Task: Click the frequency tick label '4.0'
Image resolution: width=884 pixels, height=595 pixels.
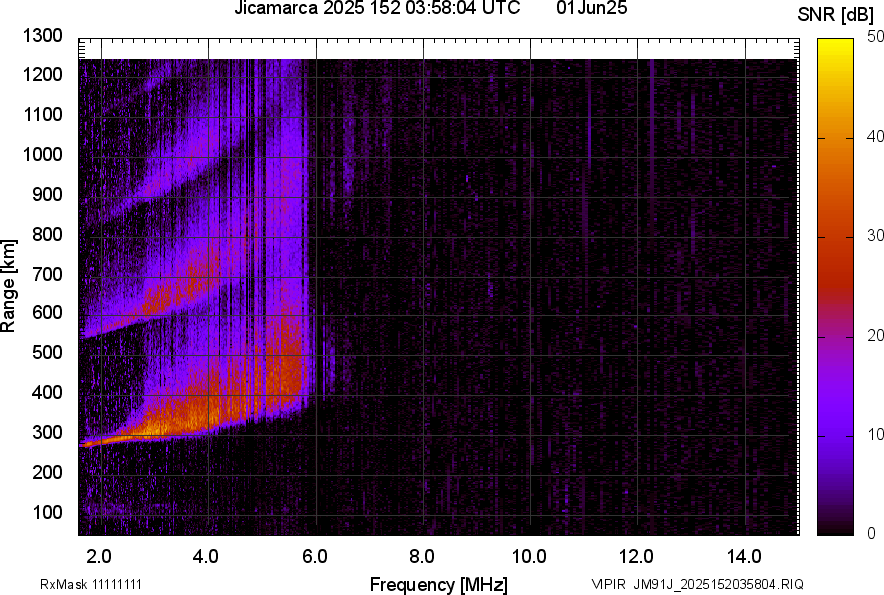Action: [x=206, y=557]
